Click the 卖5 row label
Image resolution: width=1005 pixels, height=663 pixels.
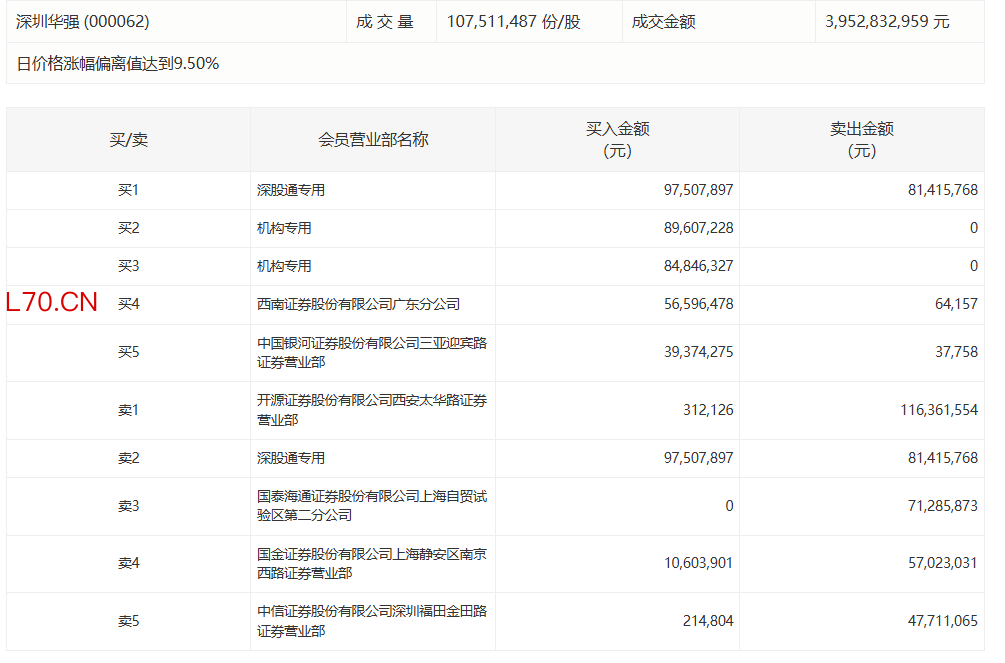click(128, 621)
